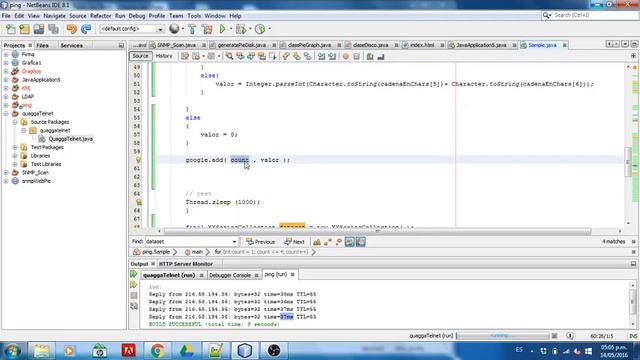Switch editor to Source view

pyautogui.click(x=140, y=56)
